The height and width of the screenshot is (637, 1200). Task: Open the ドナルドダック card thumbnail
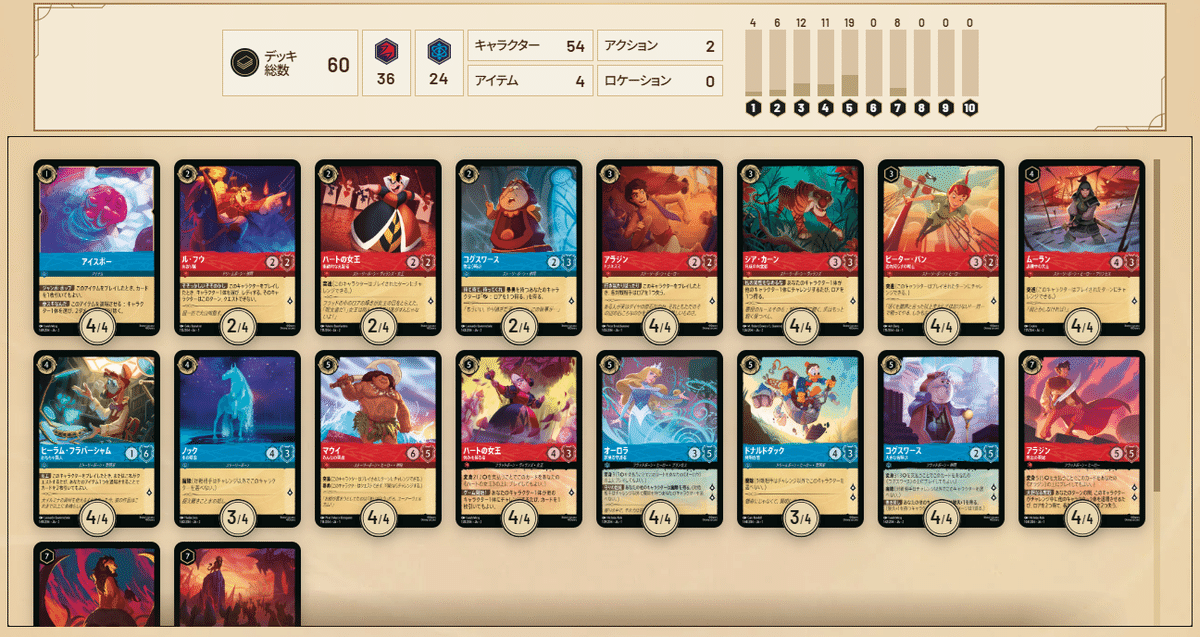(800, 438)
